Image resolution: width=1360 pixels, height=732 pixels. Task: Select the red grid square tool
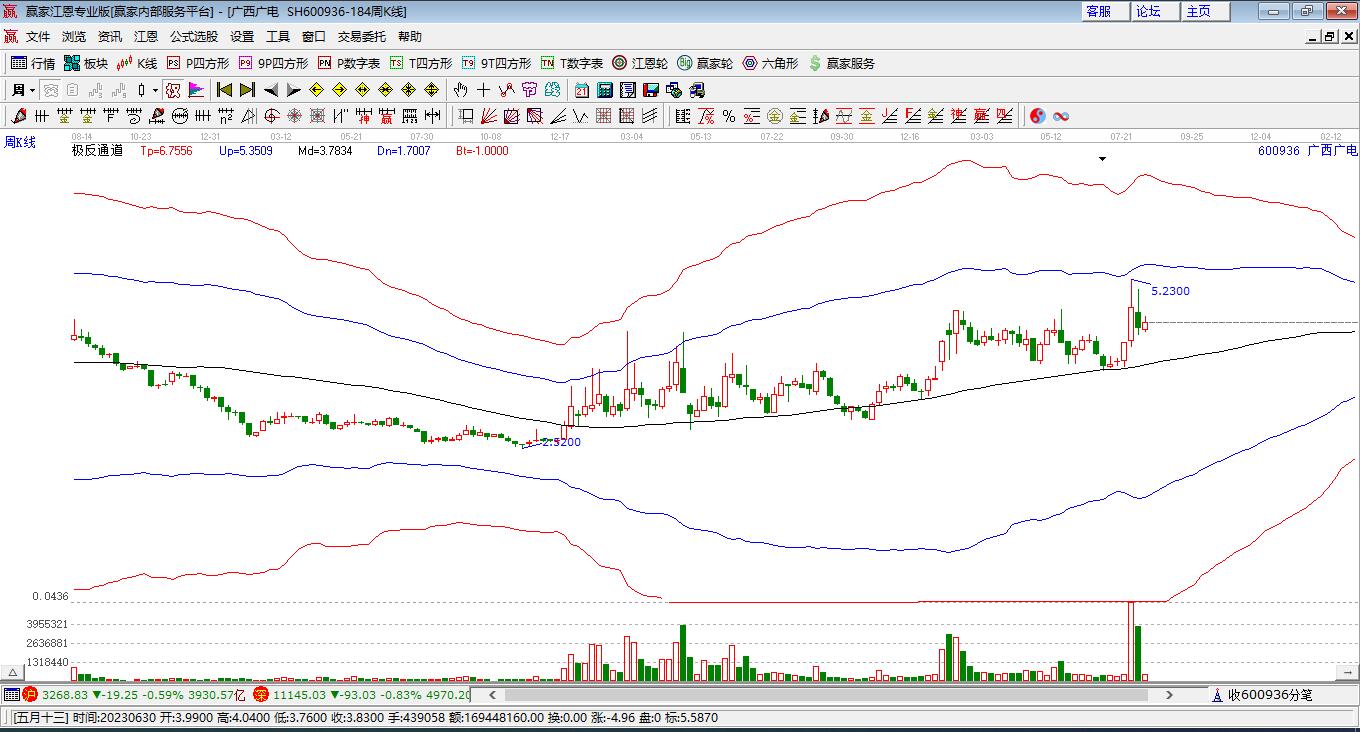(604, 116)
